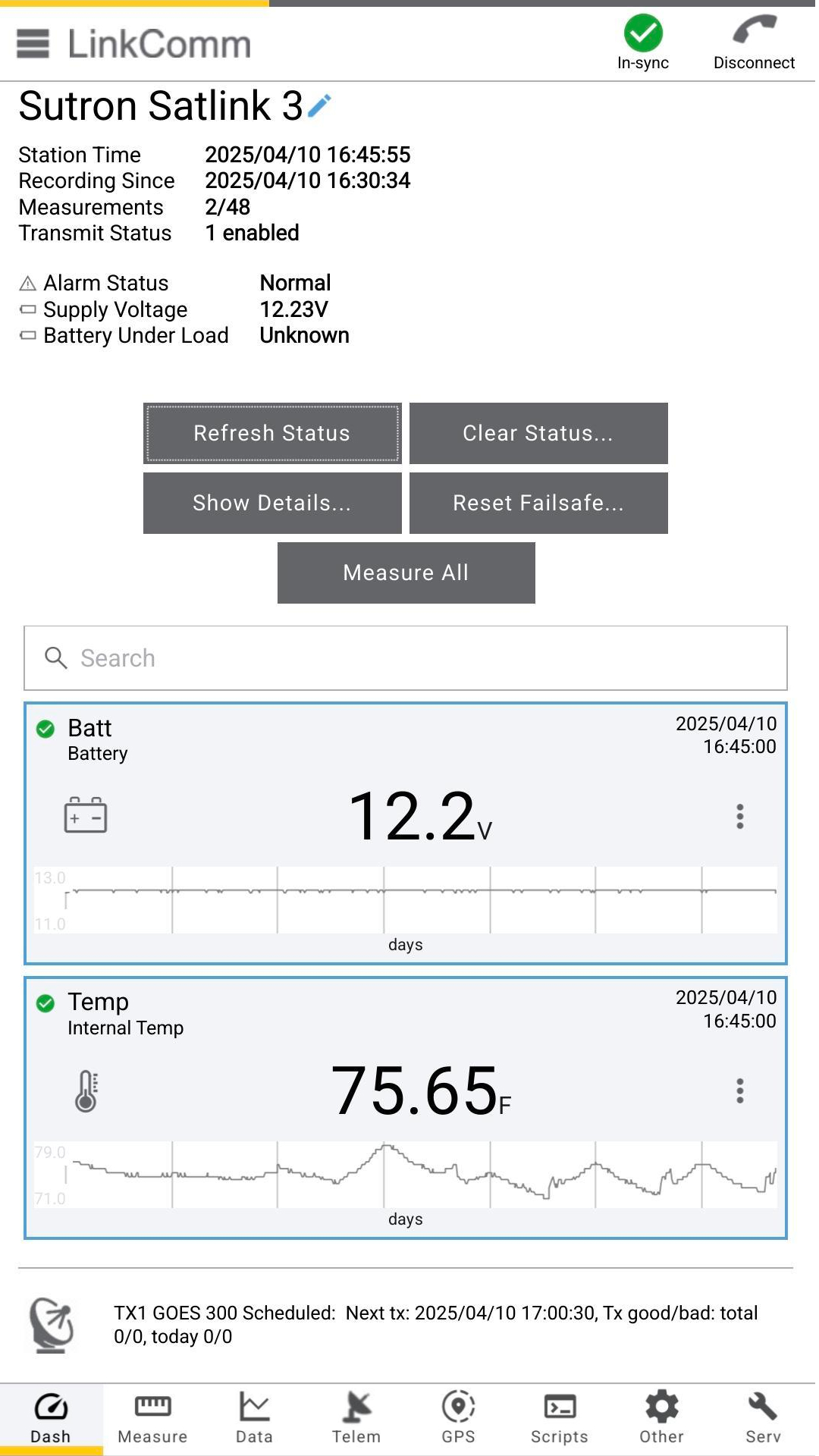The image size is (819, 1456).
Task: Tap the Supply Voltage battery icon
Action: point(27,309)
